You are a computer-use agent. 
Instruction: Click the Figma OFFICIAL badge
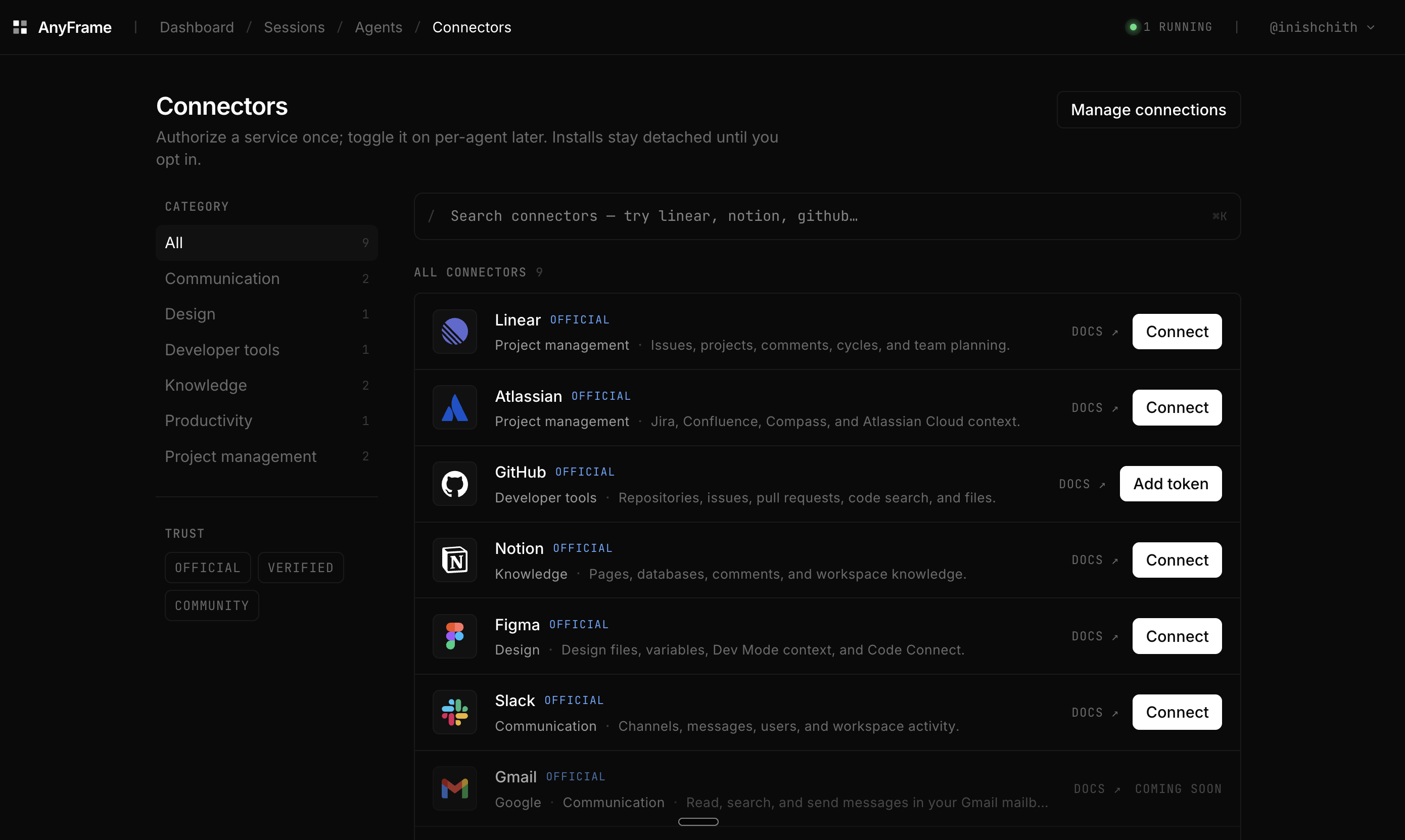[x=579, y=624]
